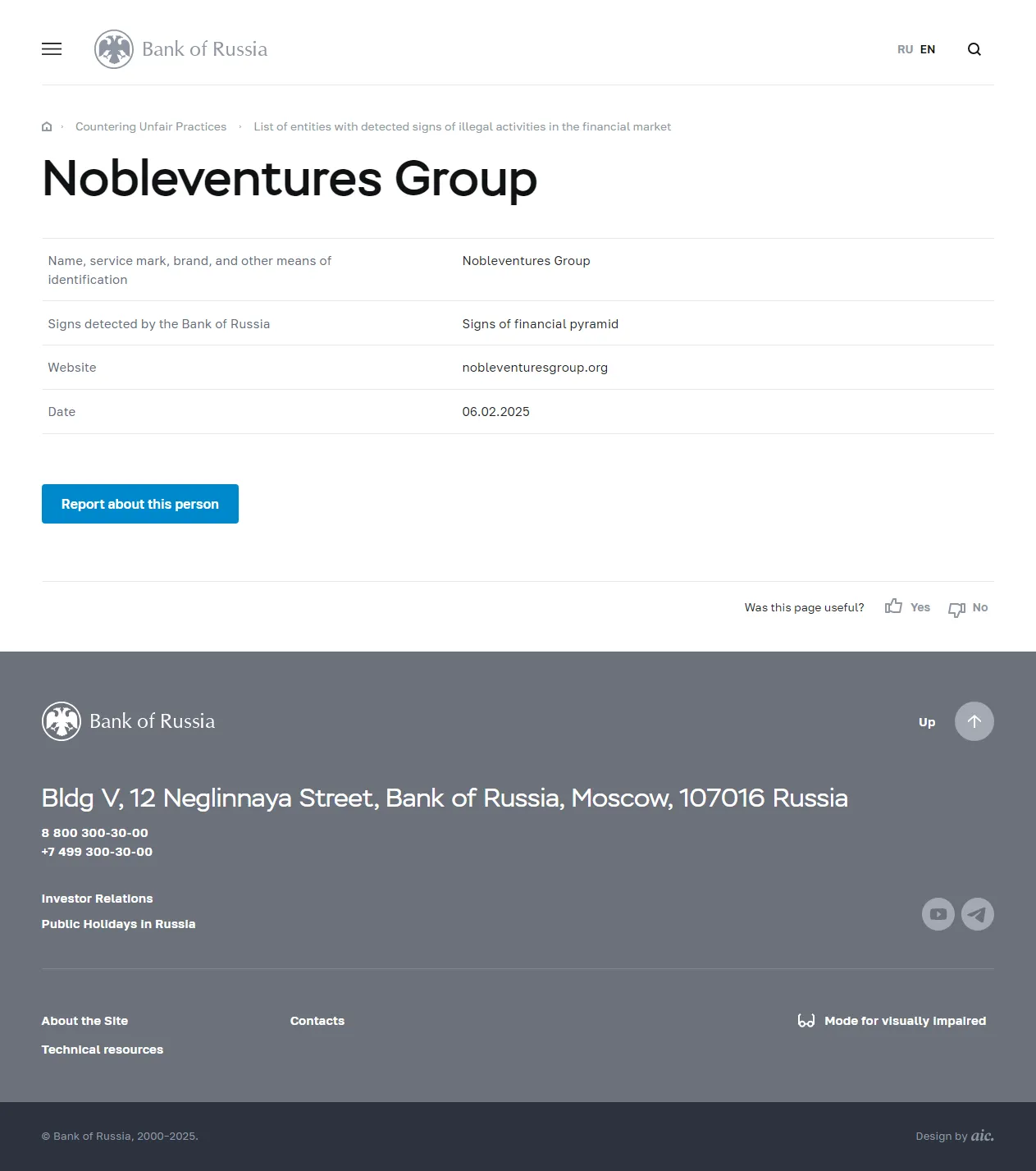Go to the home breadcrumb icon
Screen dimensions: 1036x1171
(47, 126)
